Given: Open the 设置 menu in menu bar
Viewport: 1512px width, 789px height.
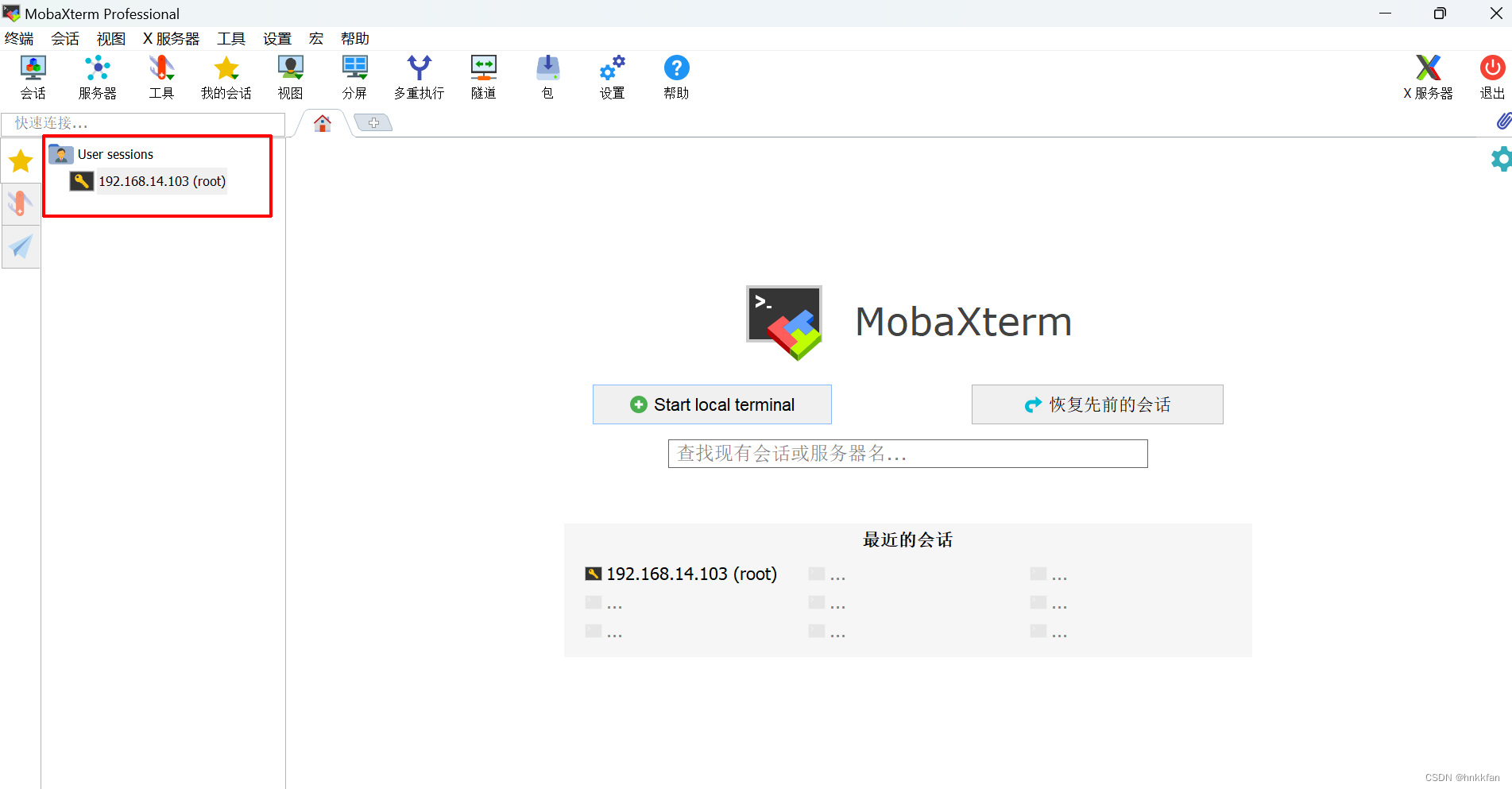Looking at the screenshot, I should 277,39.
